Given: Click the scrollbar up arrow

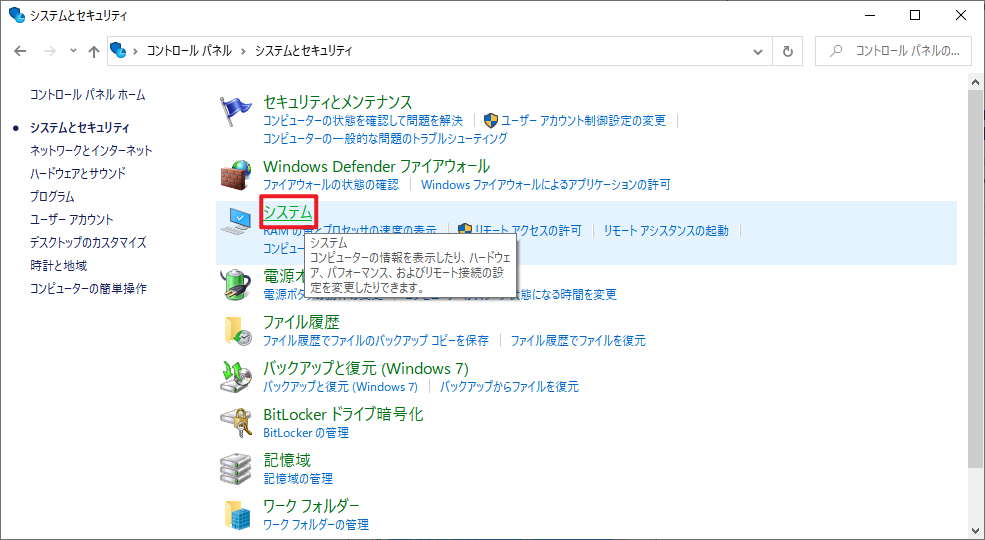Looking at the screenshot, I should [976, 82].
